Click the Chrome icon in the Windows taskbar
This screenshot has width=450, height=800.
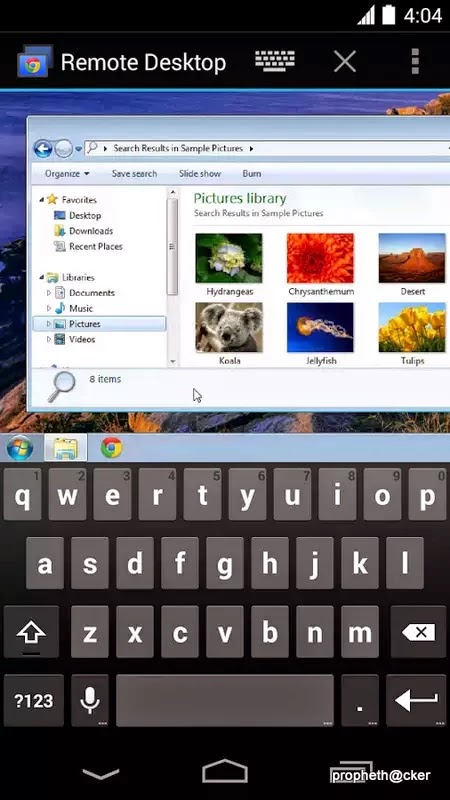tap(111, 448)
